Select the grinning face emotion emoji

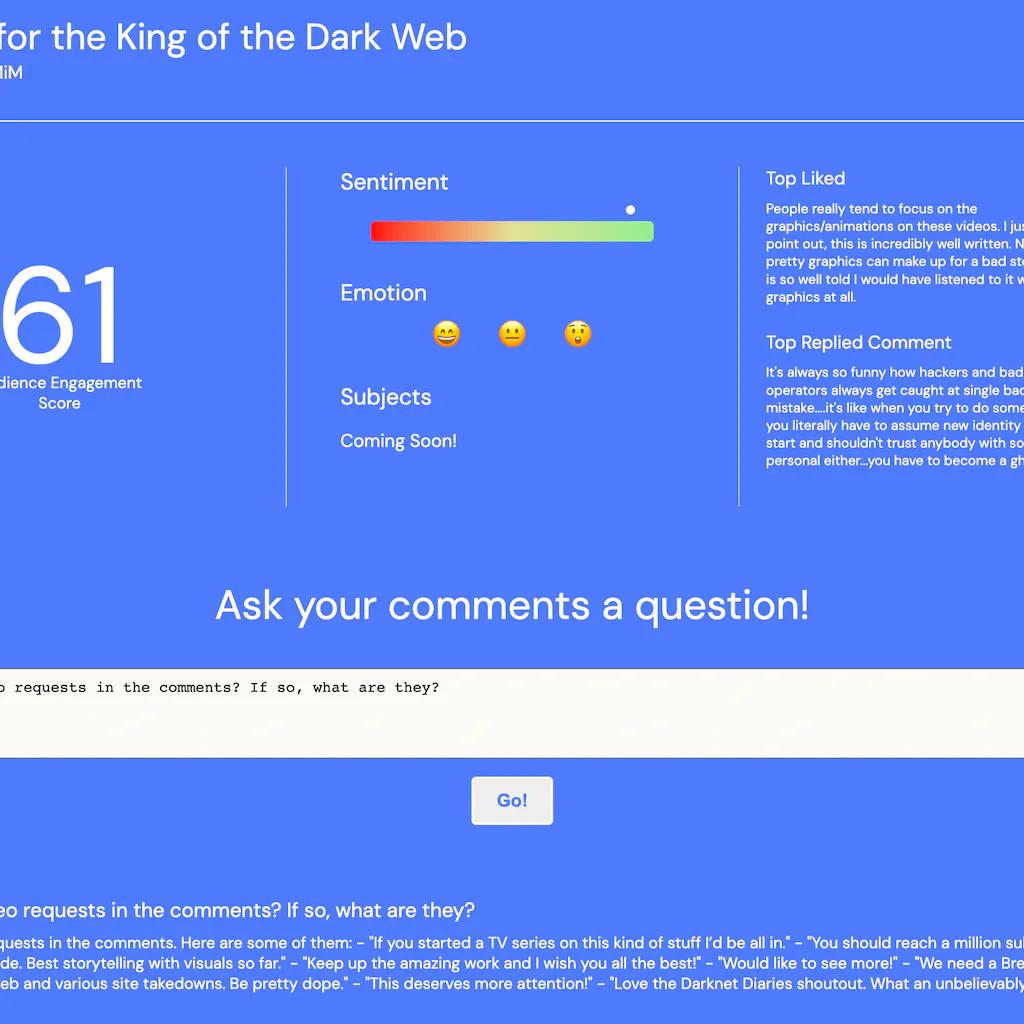pyautogui.click(x=446, y=334)
